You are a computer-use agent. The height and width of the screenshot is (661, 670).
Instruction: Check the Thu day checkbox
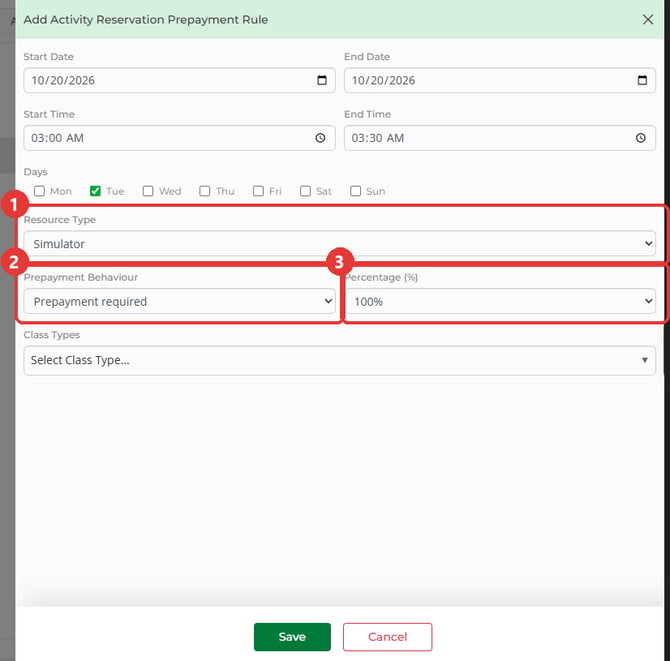205,191
